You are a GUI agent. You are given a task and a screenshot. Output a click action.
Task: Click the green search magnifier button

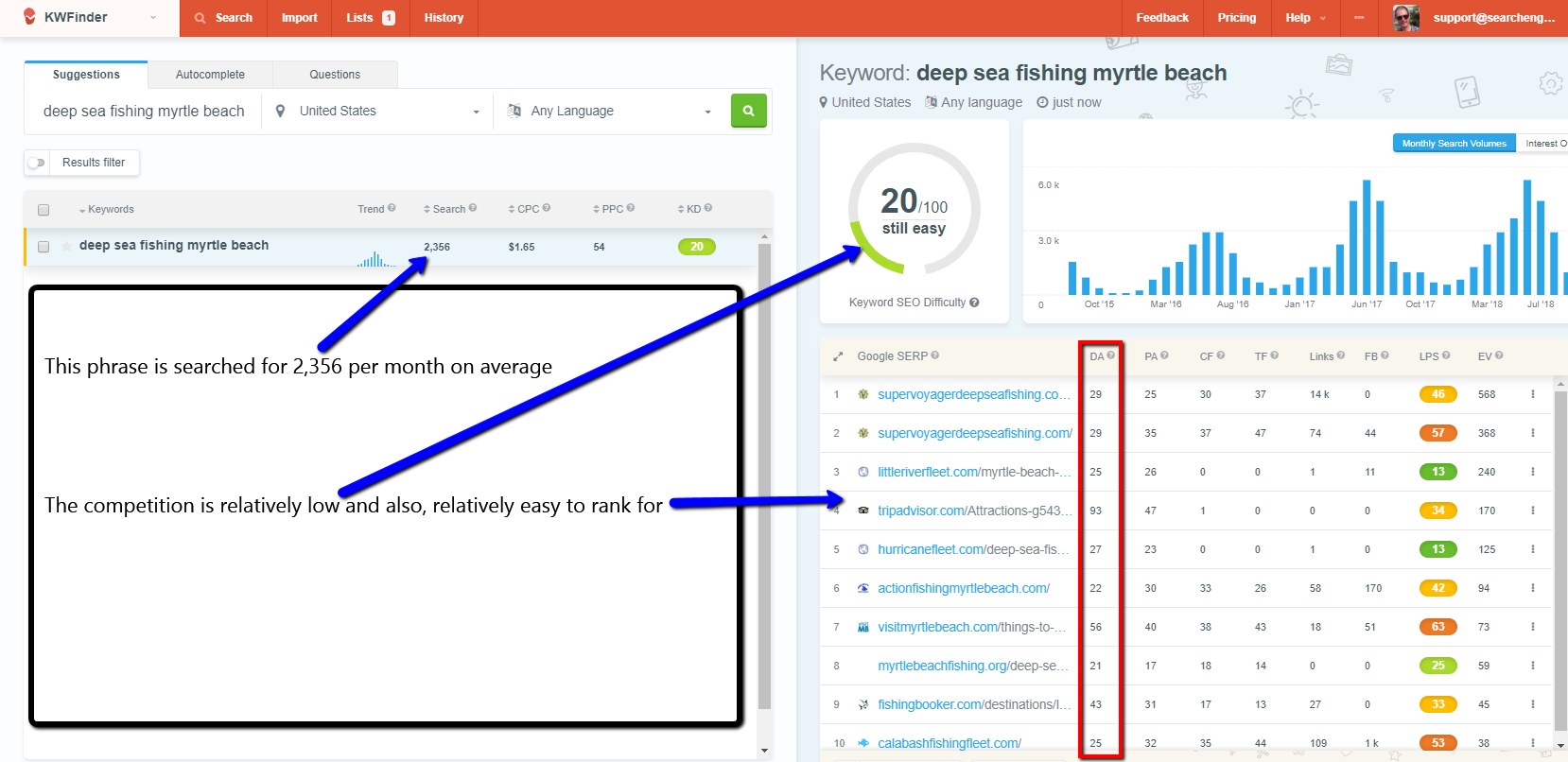pos(748,111)
